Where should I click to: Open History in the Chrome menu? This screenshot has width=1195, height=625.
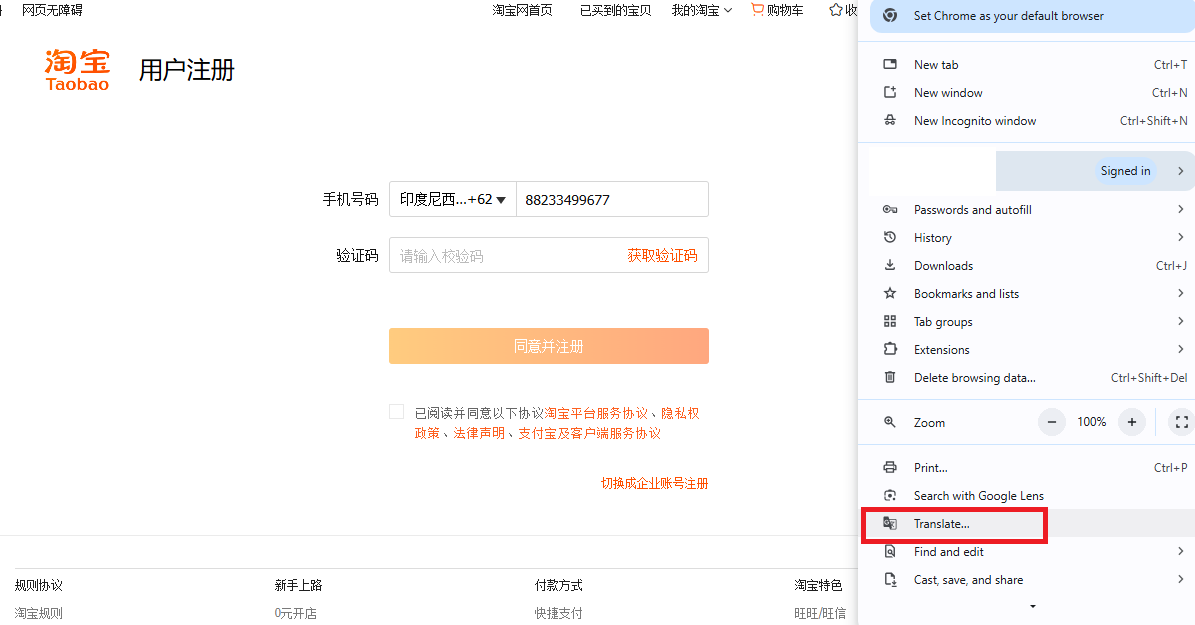click(x=932, y=237)
